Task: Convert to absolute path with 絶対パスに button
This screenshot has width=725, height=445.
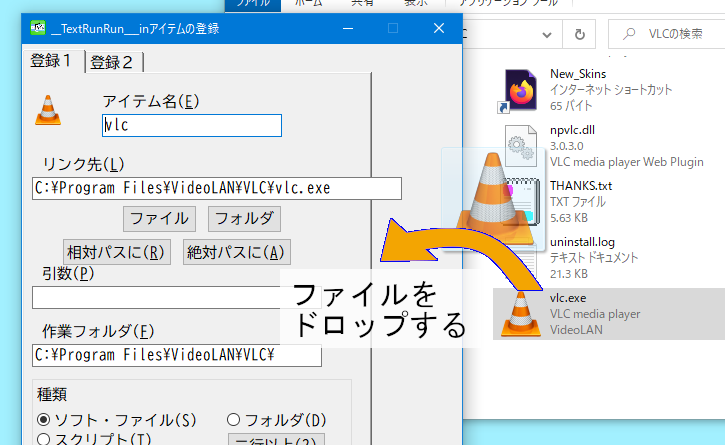Action: pos(237,252)
